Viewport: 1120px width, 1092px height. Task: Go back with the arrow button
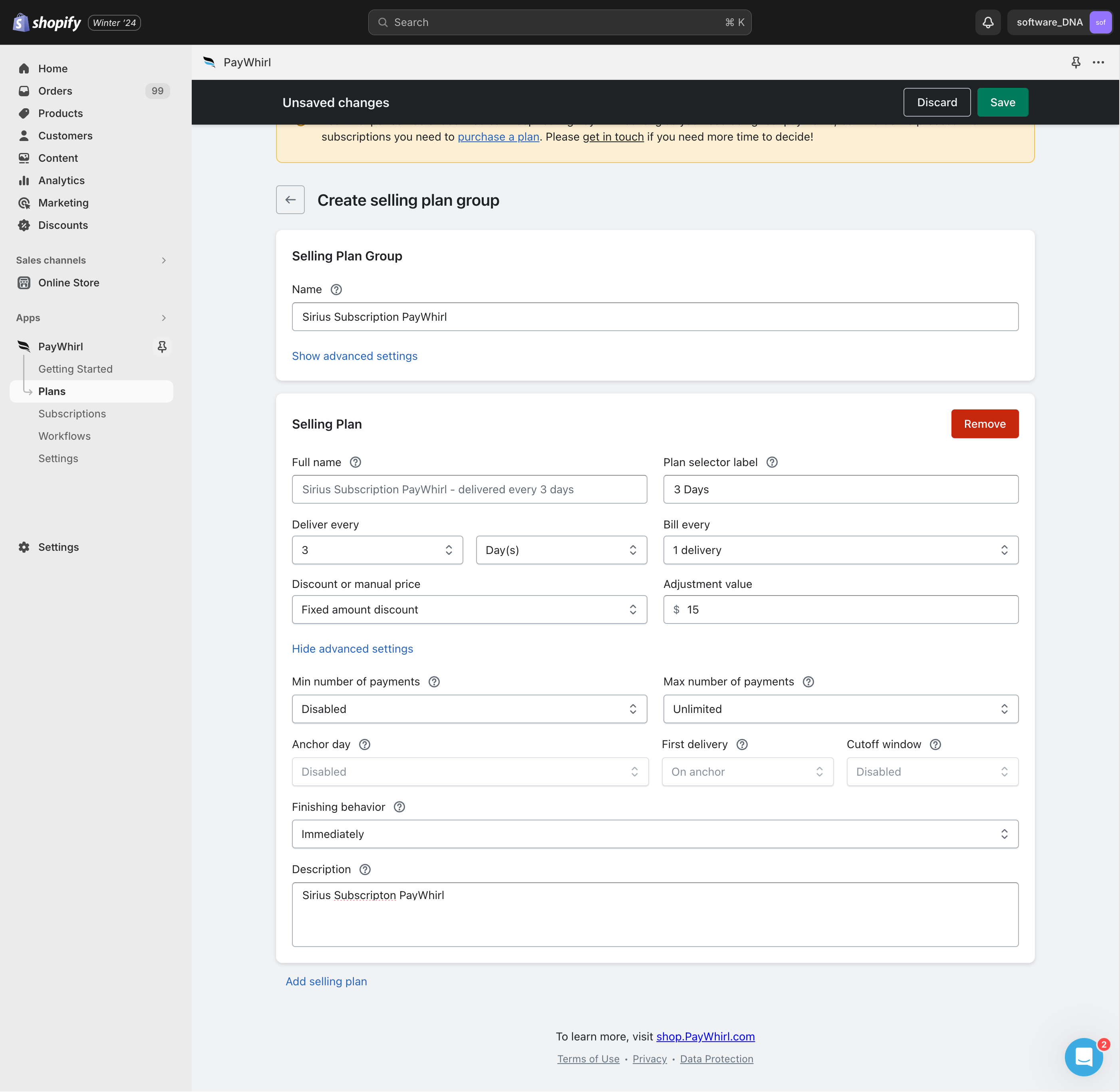click(290, 200)
